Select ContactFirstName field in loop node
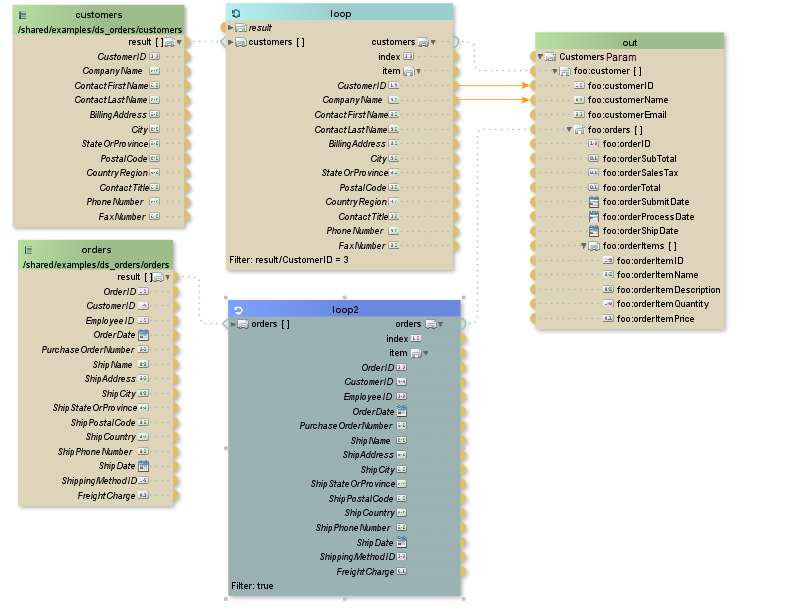The image size is (805, 612). tap(351, 115)
